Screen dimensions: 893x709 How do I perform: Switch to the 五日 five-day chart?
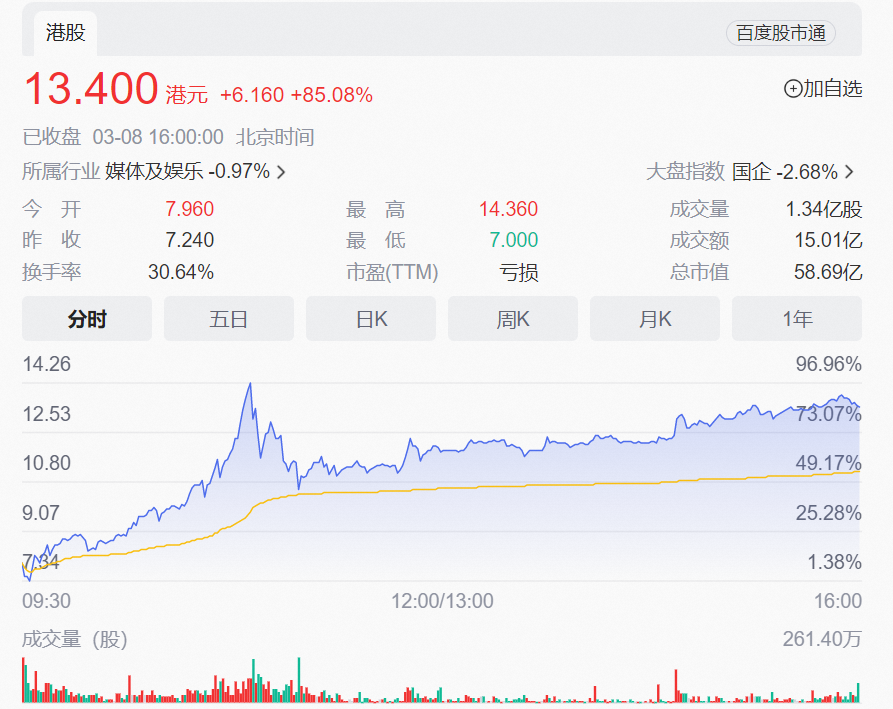point(229,319)
